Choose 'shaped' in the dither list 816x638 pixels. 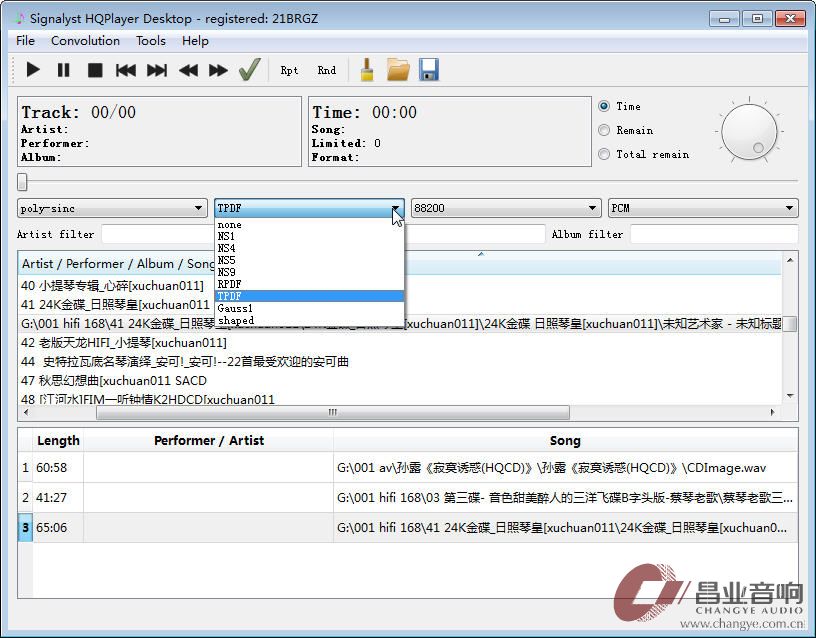click(309, 320)
